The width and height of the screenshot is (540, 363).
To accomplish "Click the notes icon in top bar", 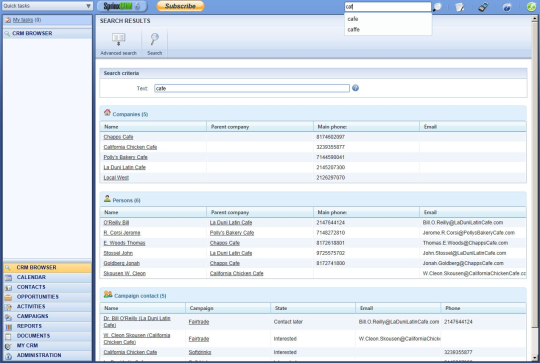I will tap(460, 7).
